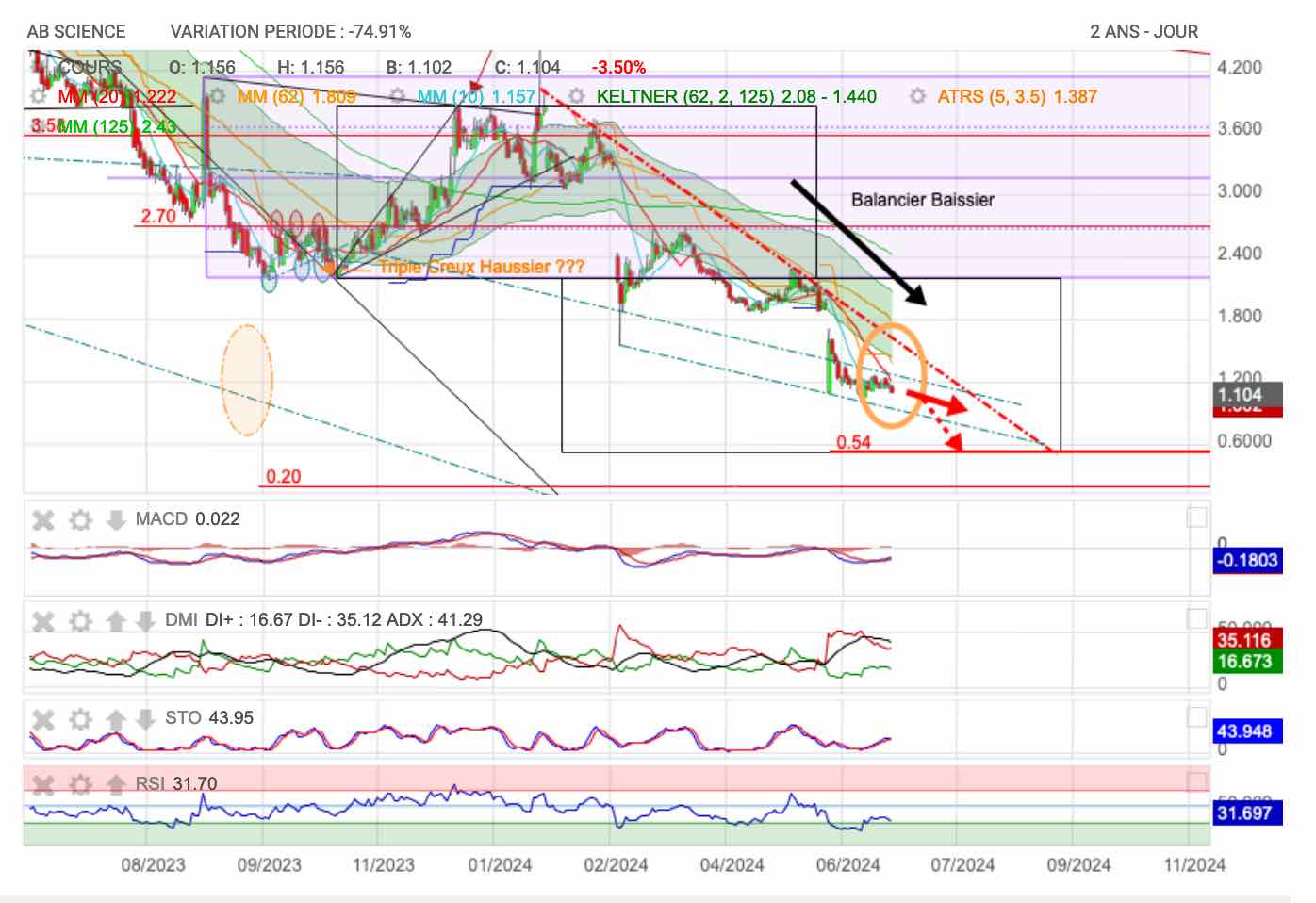Click the C: 1.104 close price readout
Image resolution: width=1316 pixels, height=903 pixels.
point(527,67)
